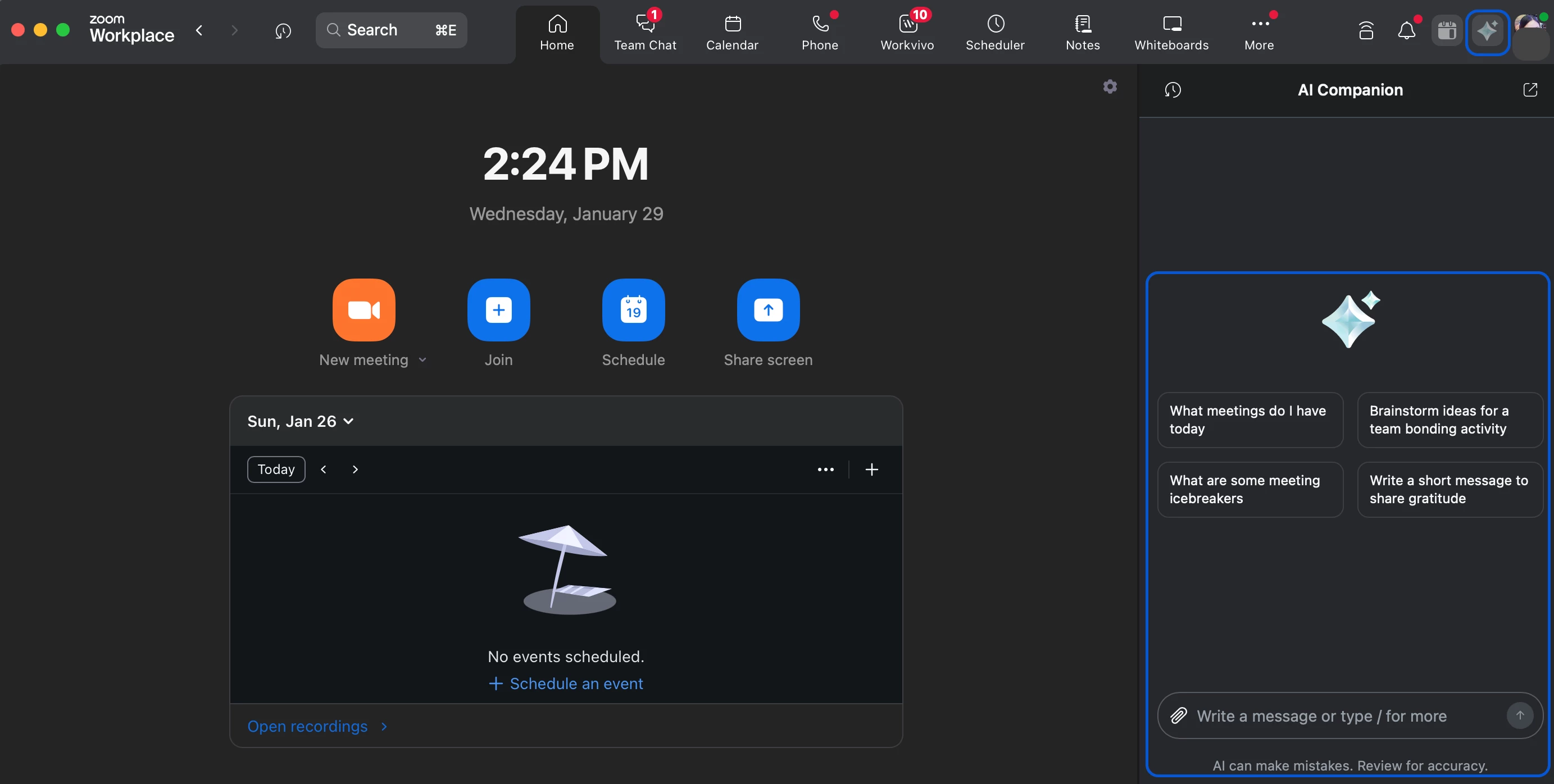Image resolution: width=1554 pixels, height=784 pixels.
Task: Open the Schedule calendar icon
Action: [633, 310]
